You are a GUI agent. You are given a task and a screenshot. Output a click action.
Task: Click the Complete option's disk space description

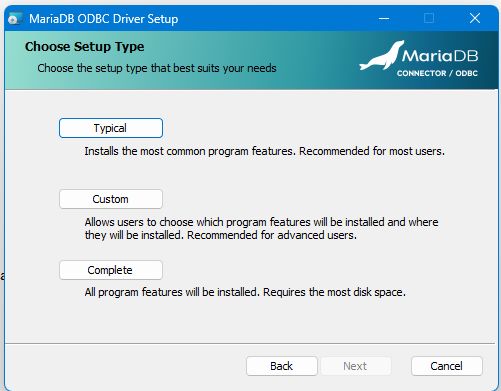click(245, 292)
